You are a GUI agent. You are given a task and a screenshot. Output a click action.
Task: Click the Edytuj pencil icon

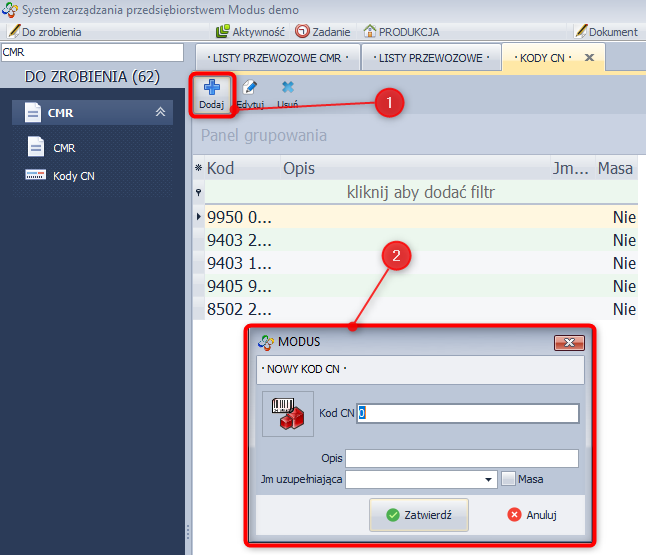[249, 87]
